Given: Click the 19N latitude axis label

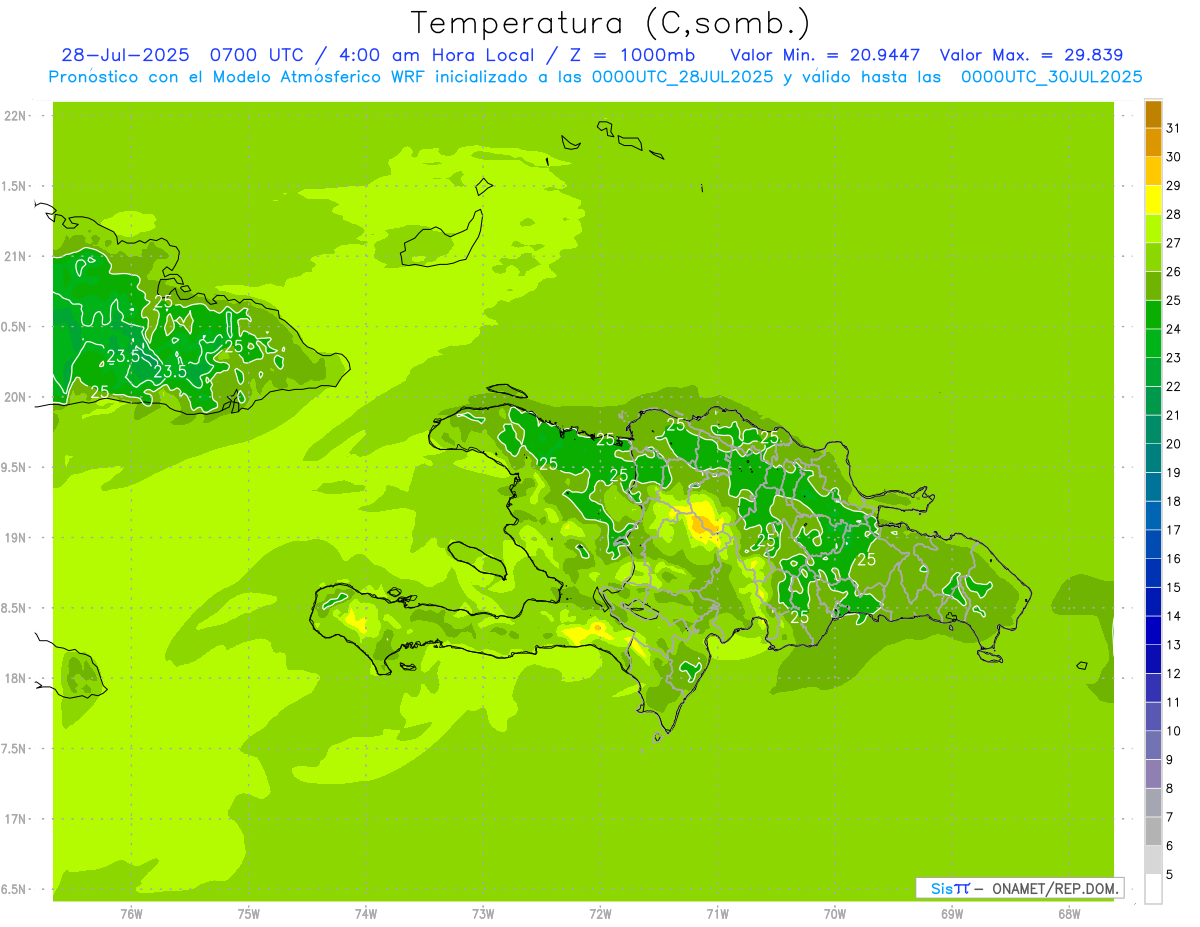Looking at the screenshot, I should coord(14,538).
